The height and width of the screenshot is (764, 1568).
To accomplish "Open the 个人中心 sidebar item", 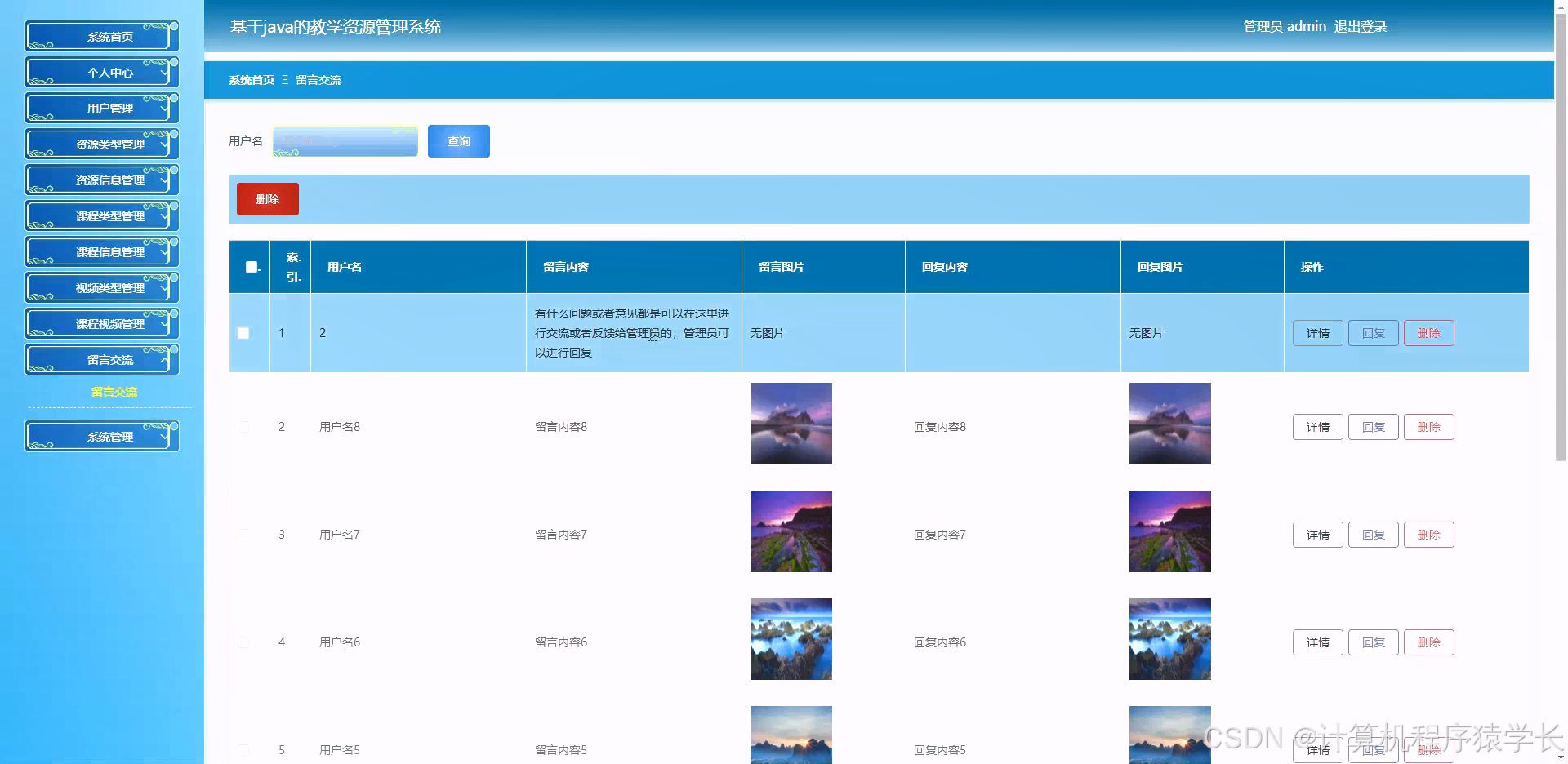I will tap(101, 72).
